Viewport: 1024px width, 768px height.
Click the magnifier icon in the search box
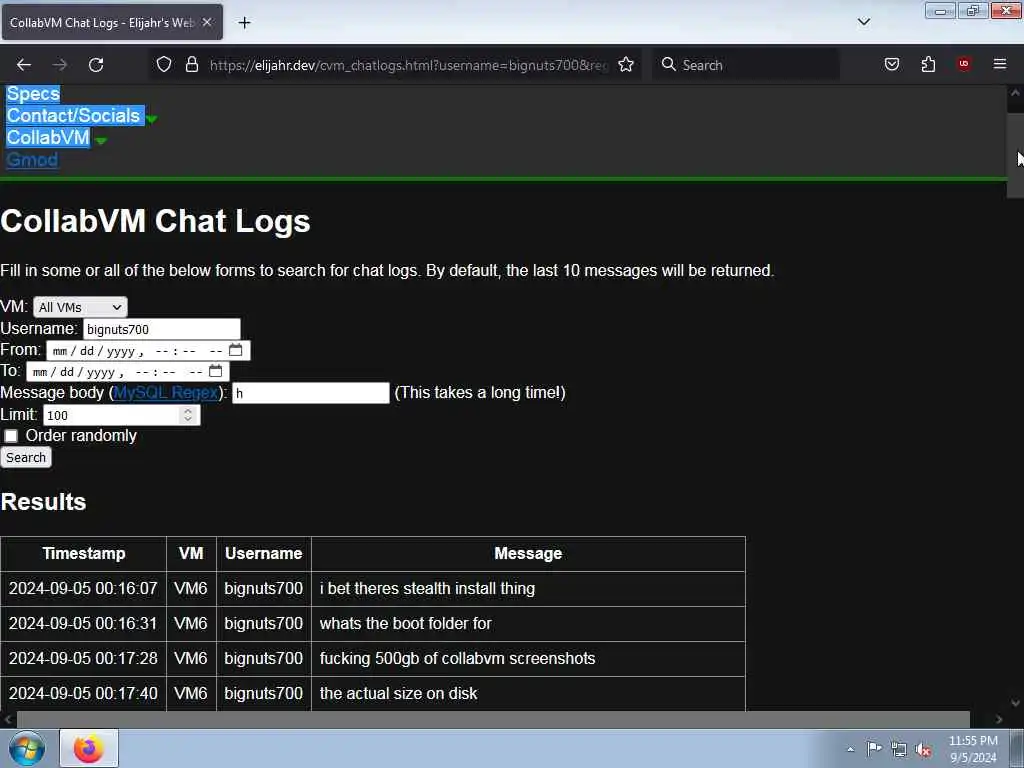point(668,64)
